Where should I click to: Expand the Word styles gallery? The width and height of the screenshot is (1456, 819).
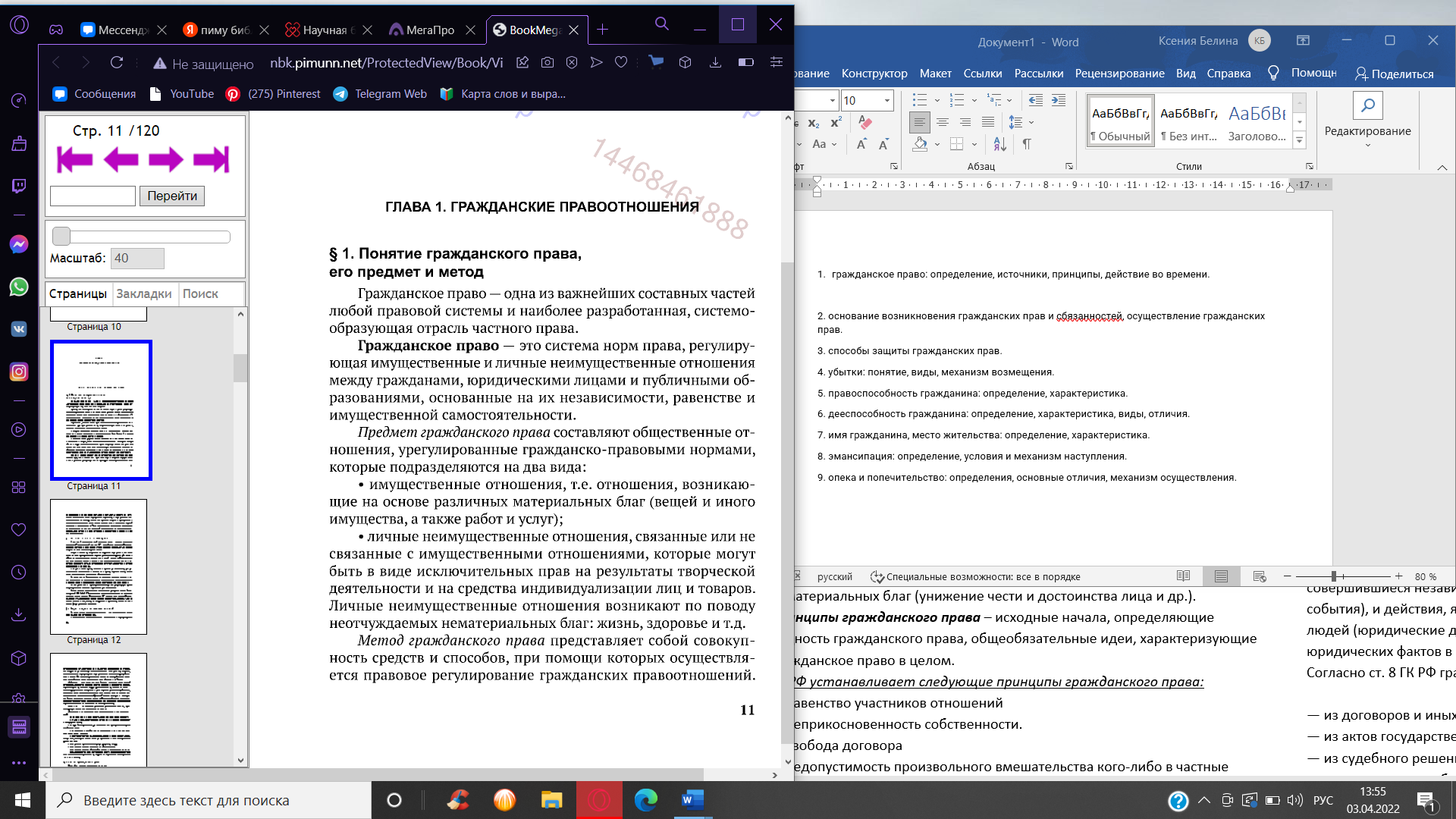pyautogui.click(x=1299, y=140)
